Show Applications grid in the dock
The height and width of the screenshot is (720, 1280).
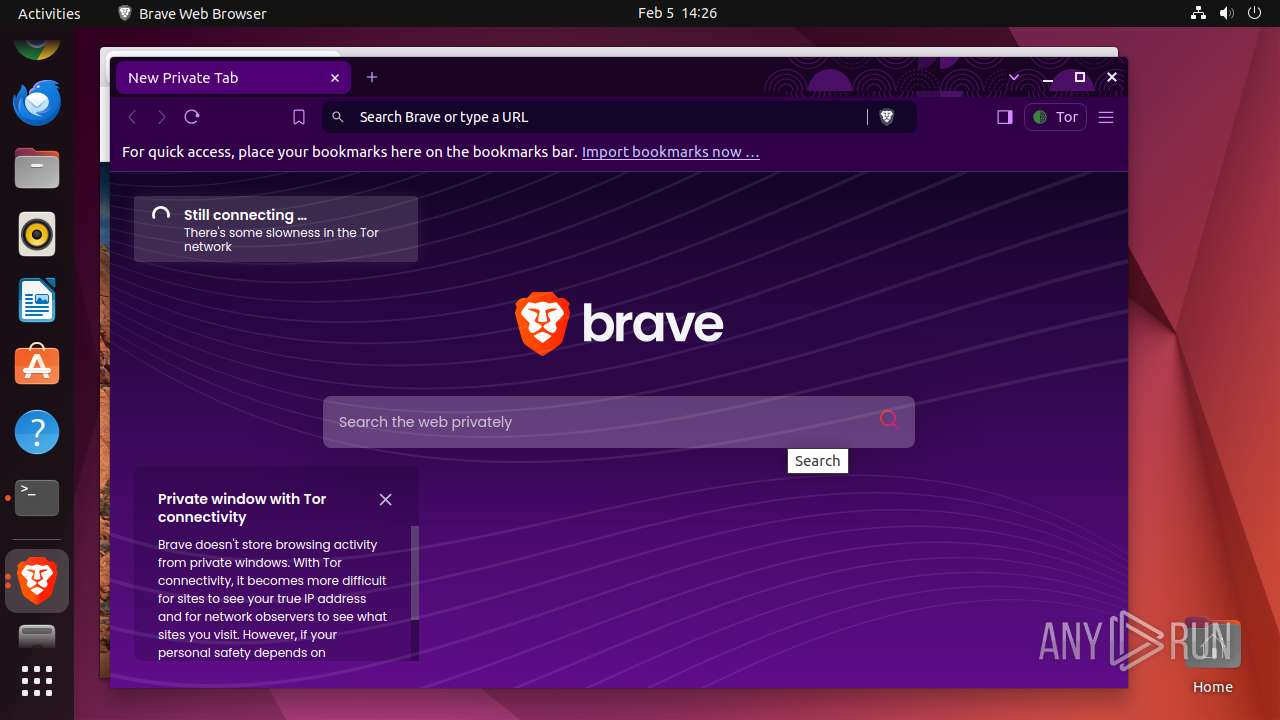click(37, 680)
